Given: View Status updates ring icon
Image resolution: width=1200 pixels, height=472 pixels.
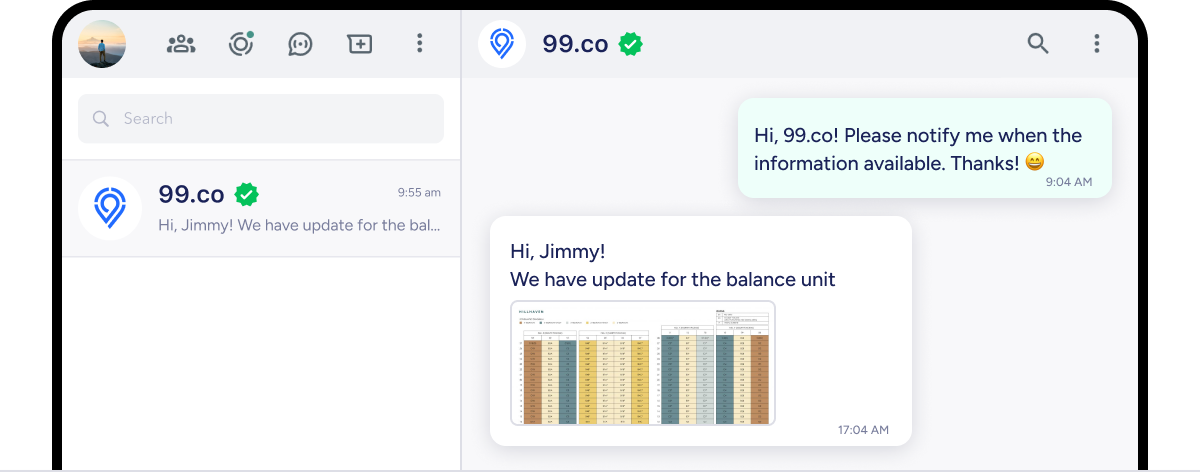Looking at the screenshot, I should (x=240, y=44).
